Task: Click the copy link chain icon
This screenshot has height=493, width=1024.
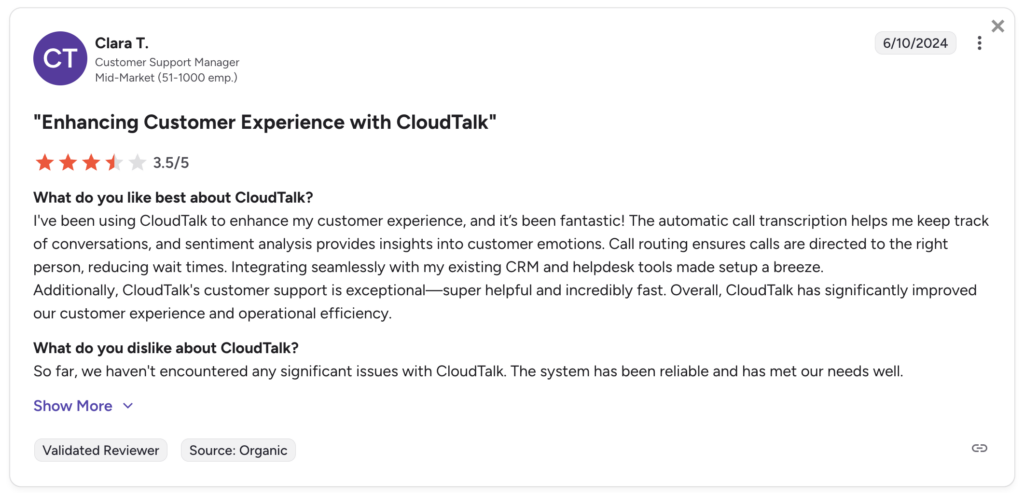Action: coord(979,448)
